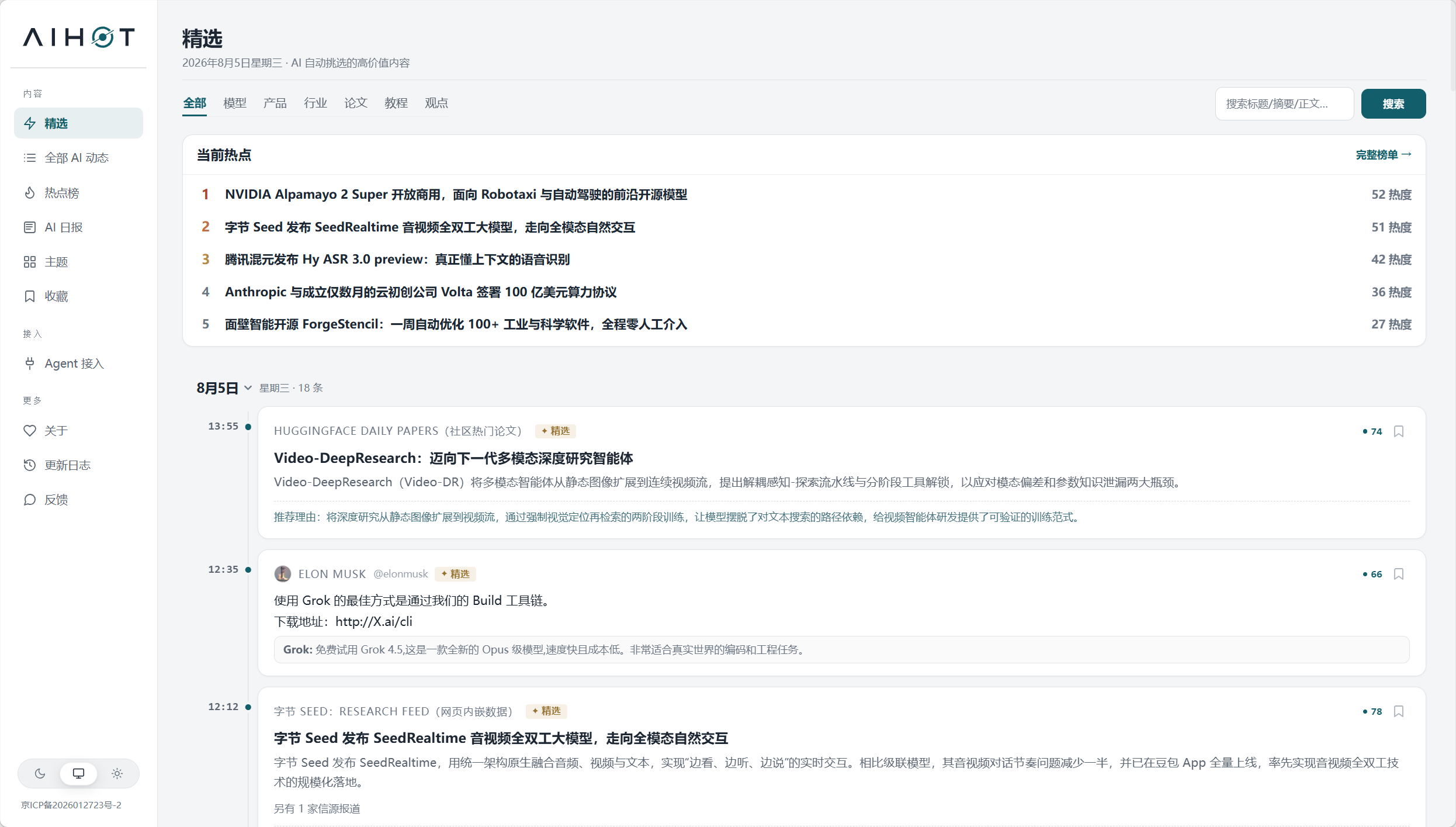Open hot topic Anthropic Volta 算力协议
This screenshot has width=1456, height=827.
coord(421,292)
